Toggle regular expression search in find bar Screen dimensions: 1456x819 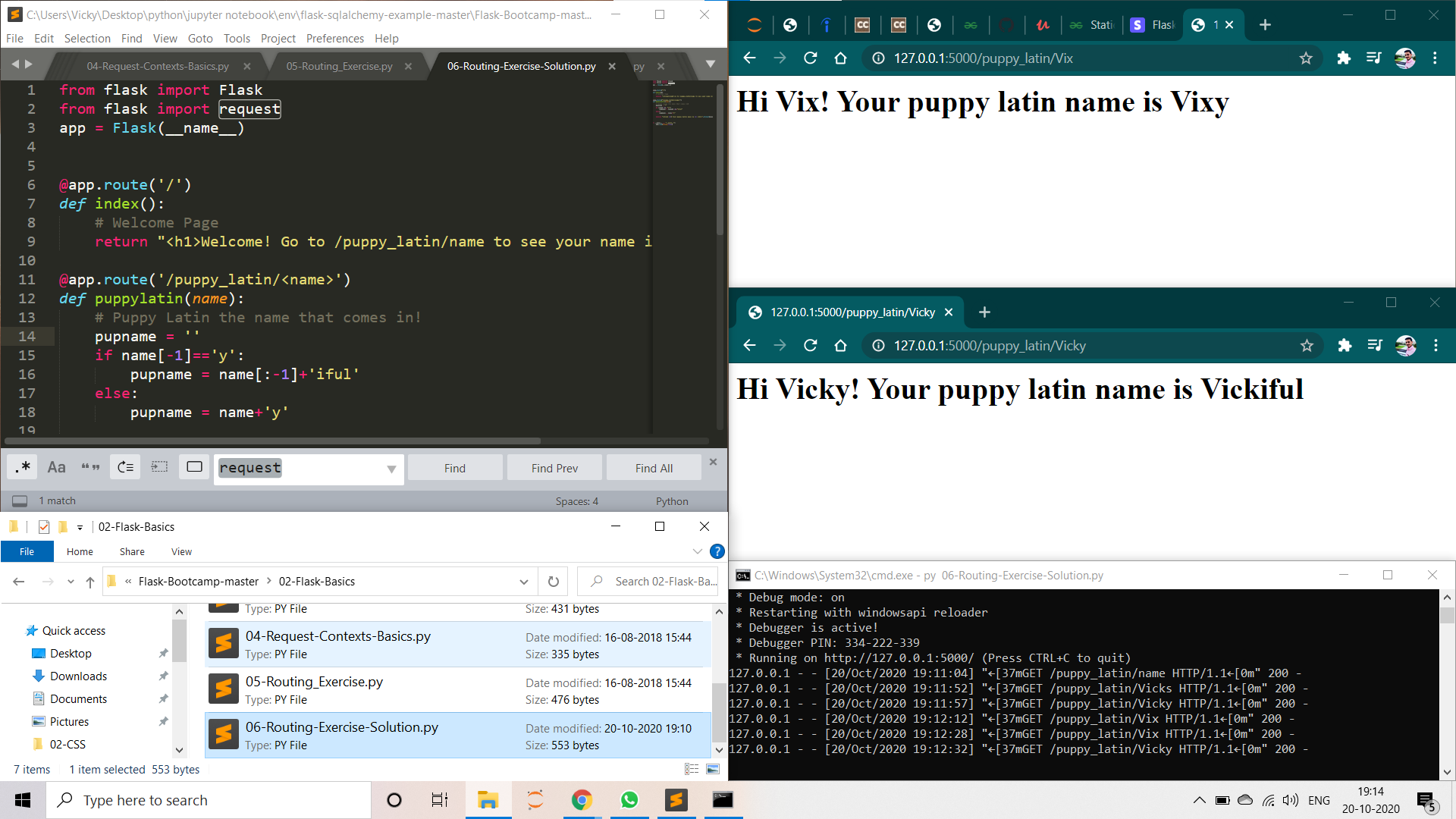click(x=23, y=467)
